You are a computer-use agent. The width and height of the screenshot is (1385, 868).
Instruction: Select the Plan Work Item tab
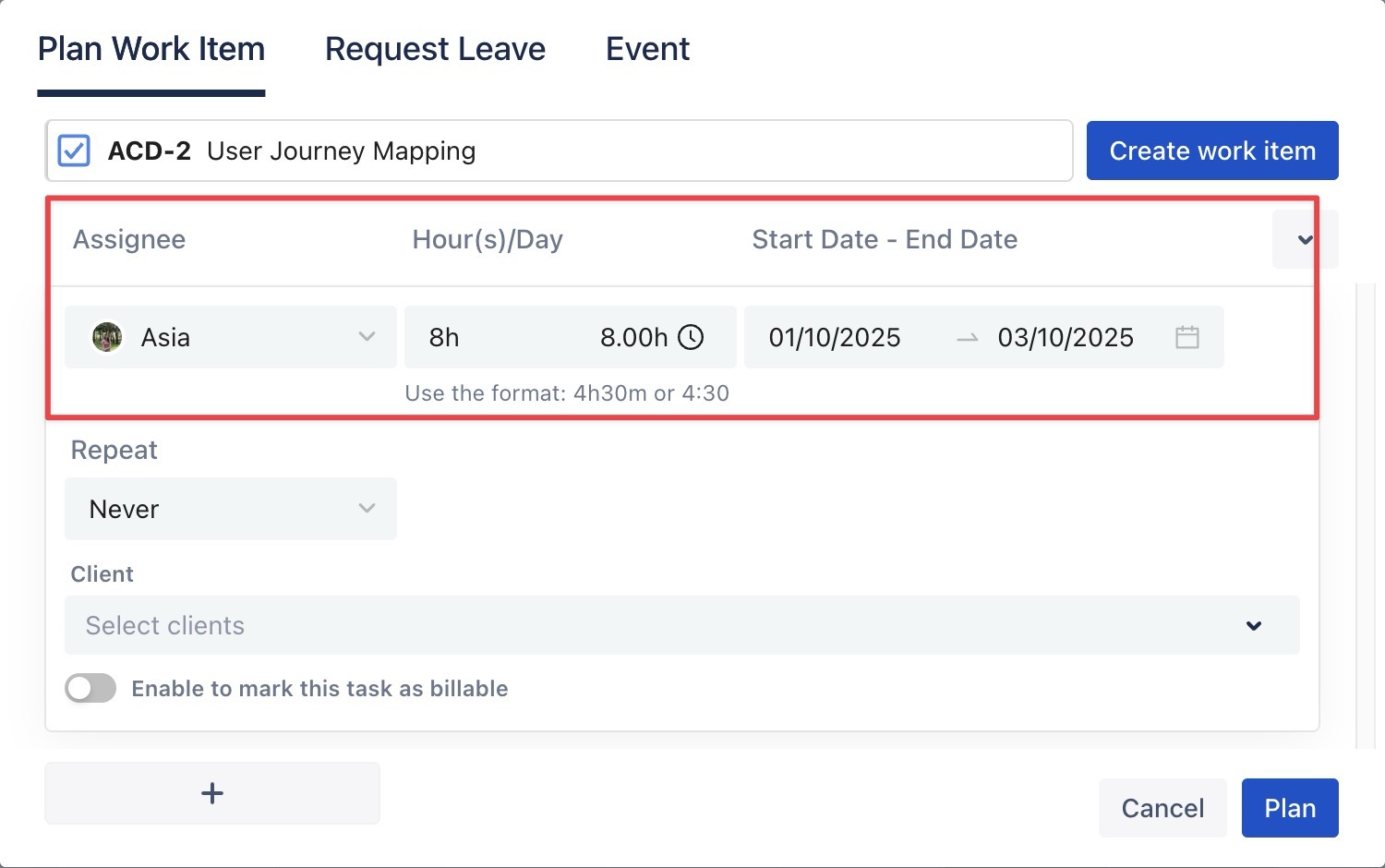151,49
